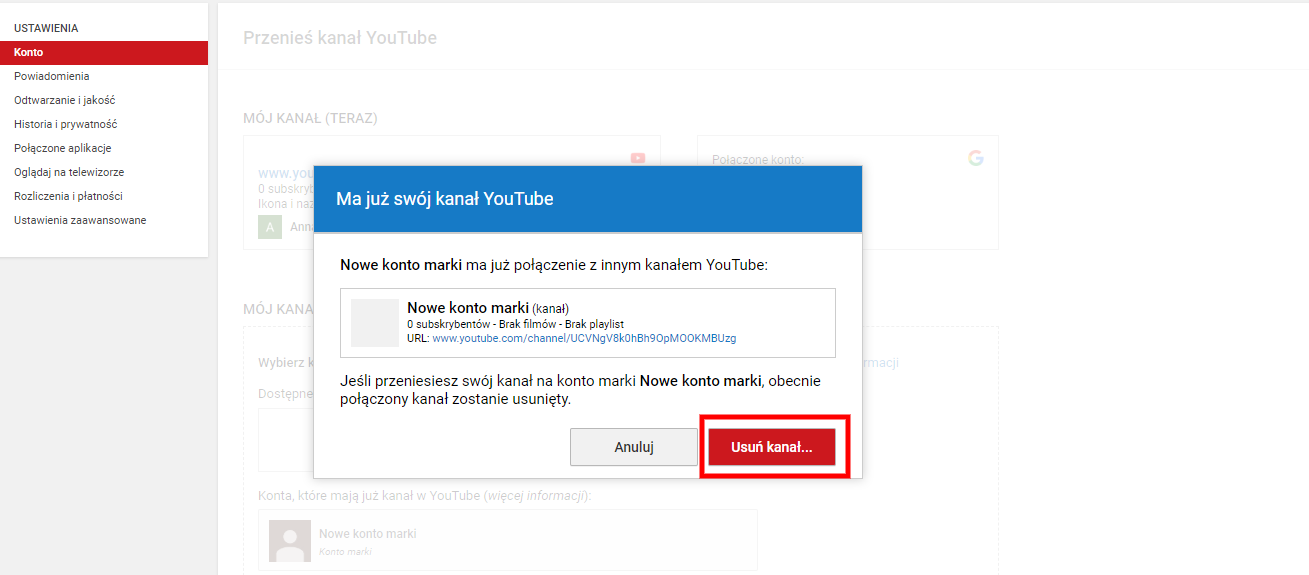Open the youtube.com/channel URL link

(584, 339)
